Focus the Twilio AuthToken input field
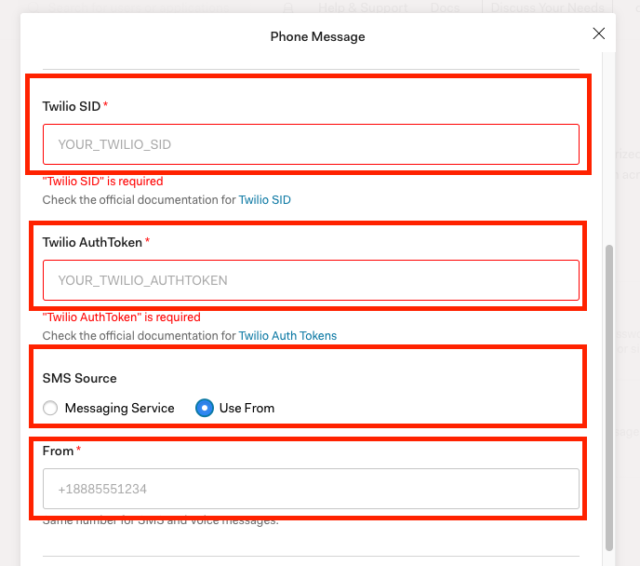The width and height of the screenshot is (640, 566). [x=311, y=280]
